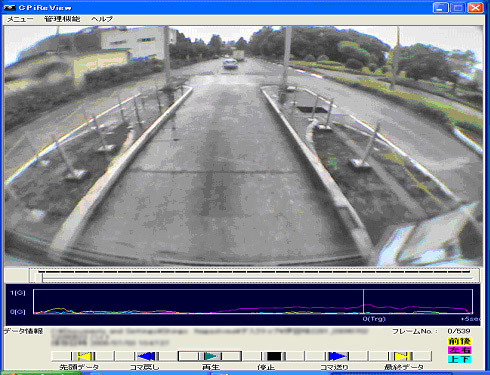Open the ヘルプ menu

pyautogui.click(x=102, y=19)
